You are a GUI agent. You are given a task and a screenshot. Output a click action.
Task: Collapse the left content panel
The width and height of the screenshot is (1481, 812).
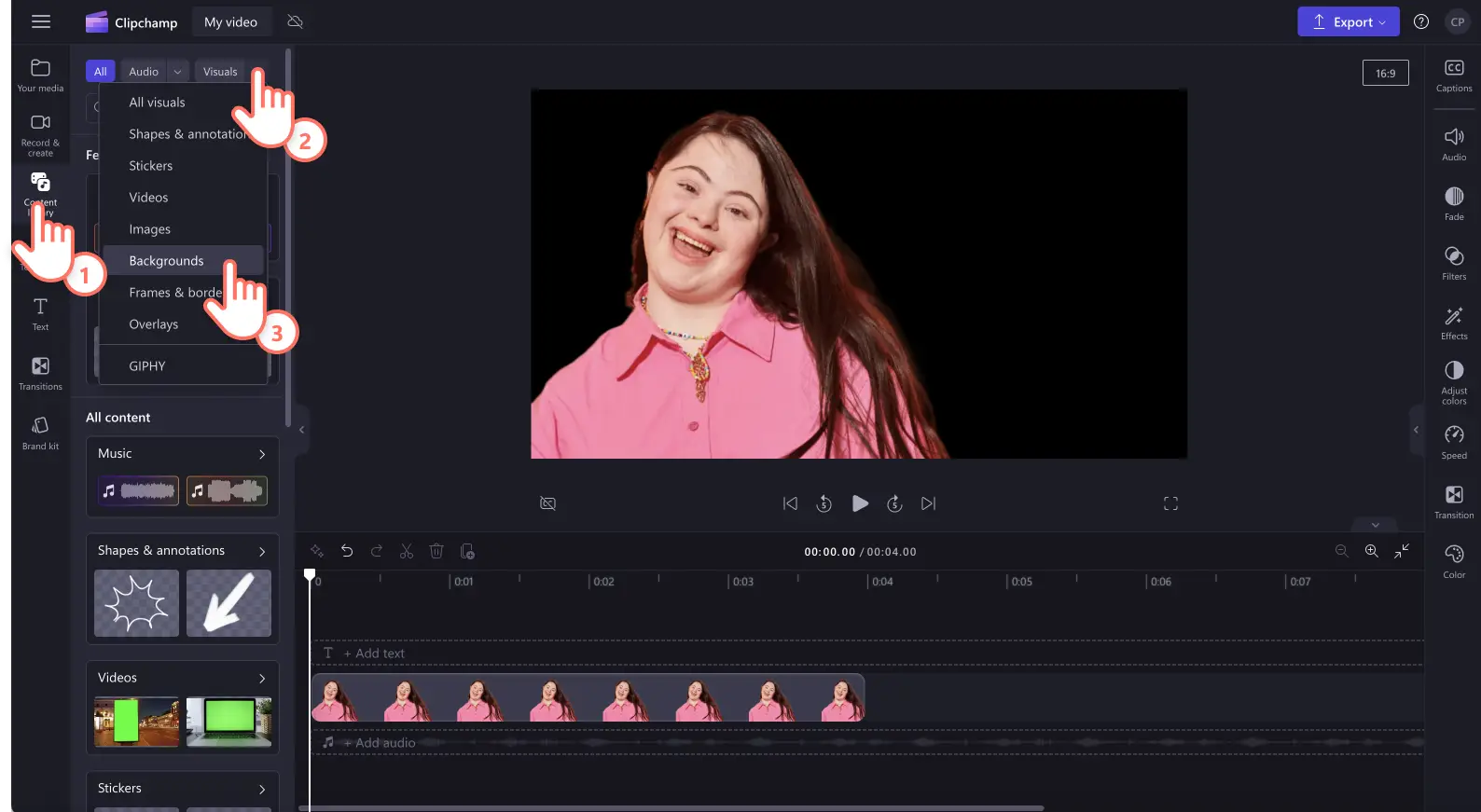(x=301, y=430)
